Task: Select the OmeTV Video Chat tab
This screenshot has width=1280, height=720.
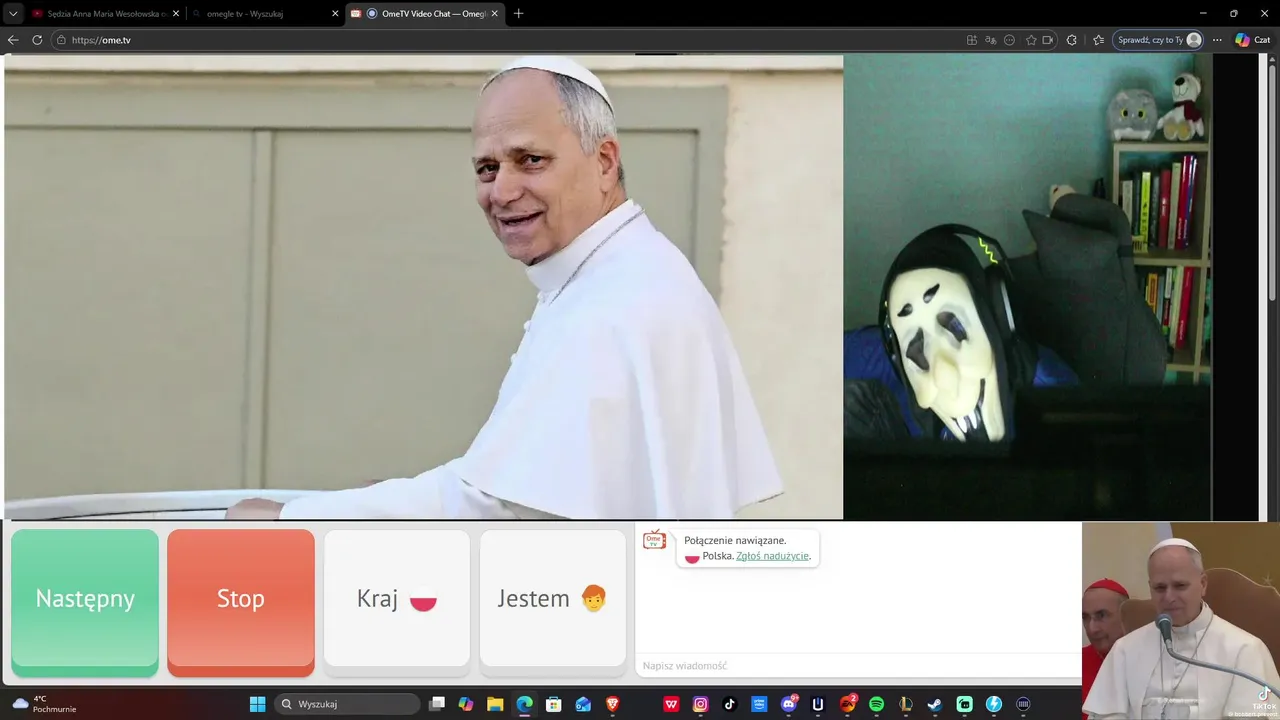Action: click(x=425, y=14)
